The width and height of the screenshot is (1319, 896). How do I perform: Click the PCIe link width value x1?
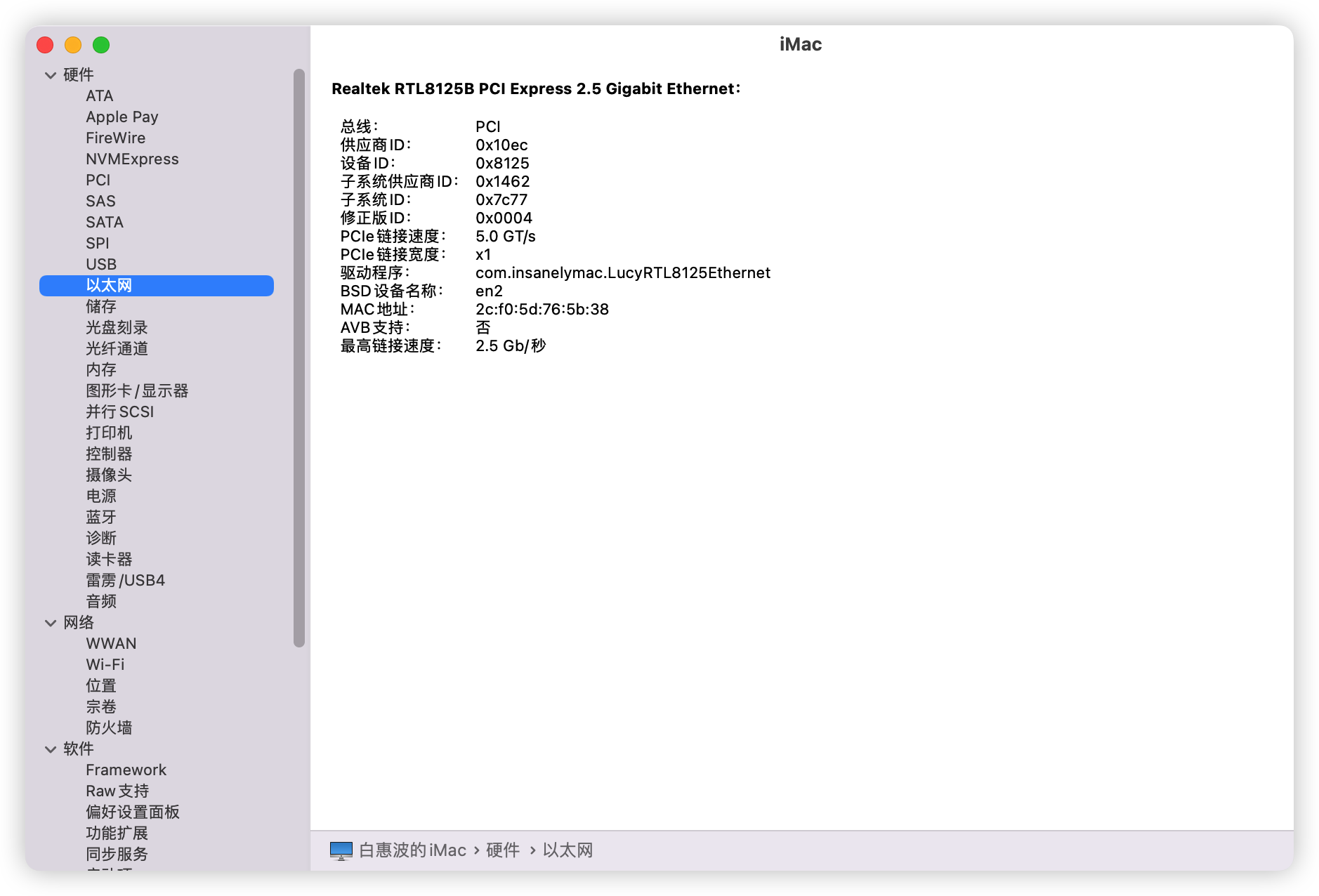tap(483, 255)
